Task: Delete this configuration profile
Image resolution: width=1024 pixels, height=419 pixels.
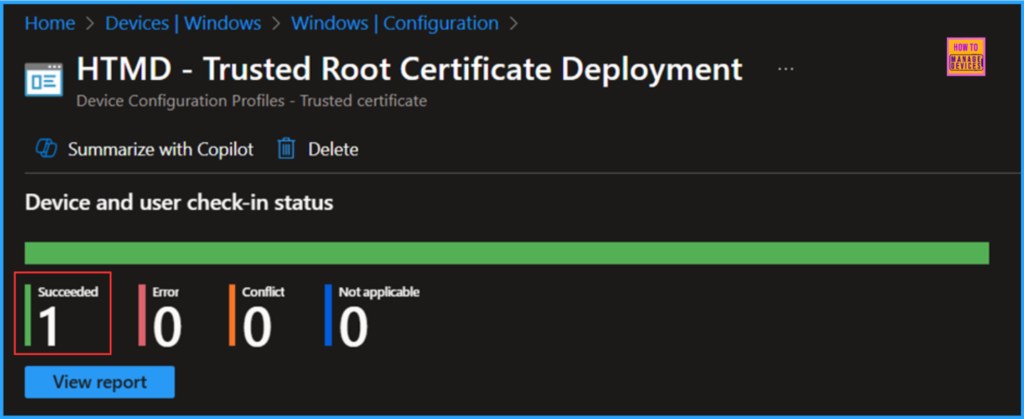Action: (x=333, y=149)
